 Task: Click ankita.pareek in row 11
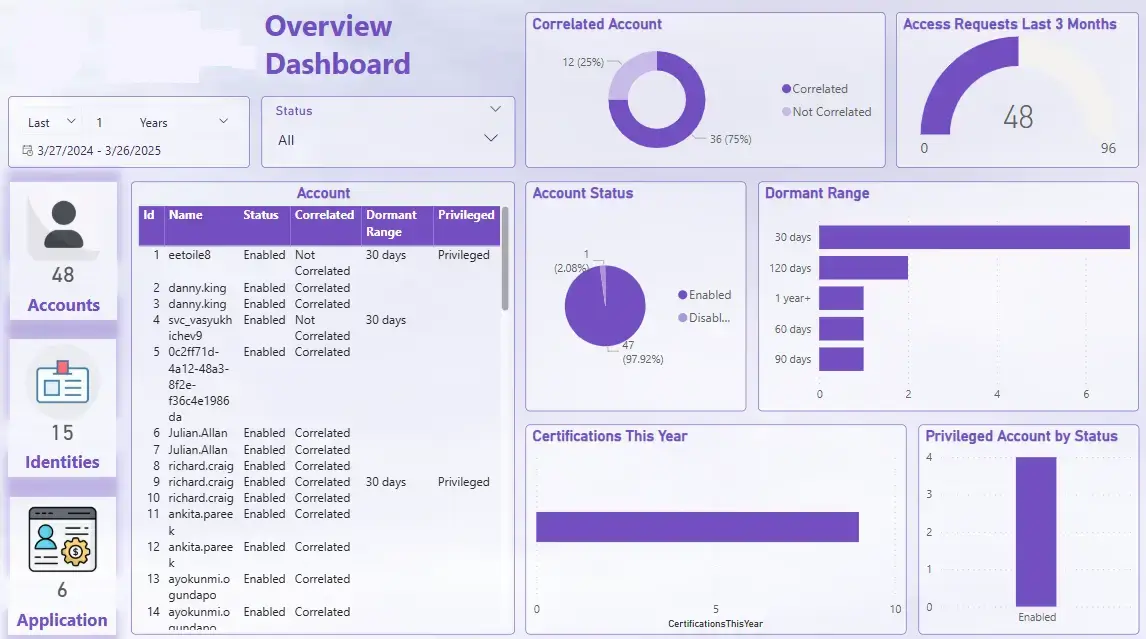pos(200,522)
